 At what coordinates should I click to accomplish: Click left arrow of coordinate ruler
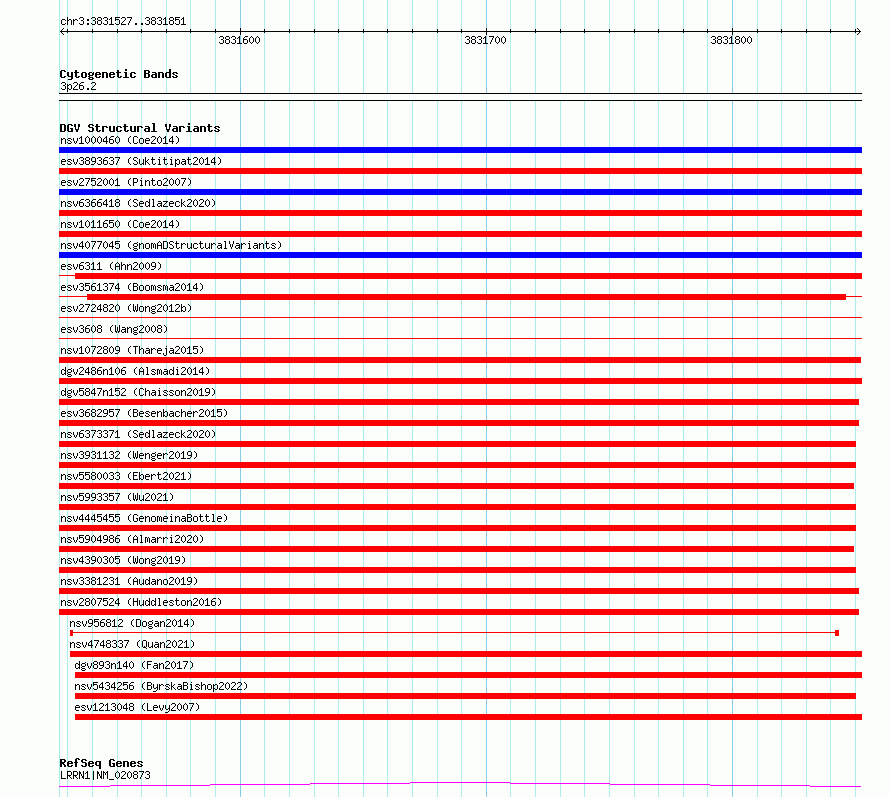click(x=63, y=31)
